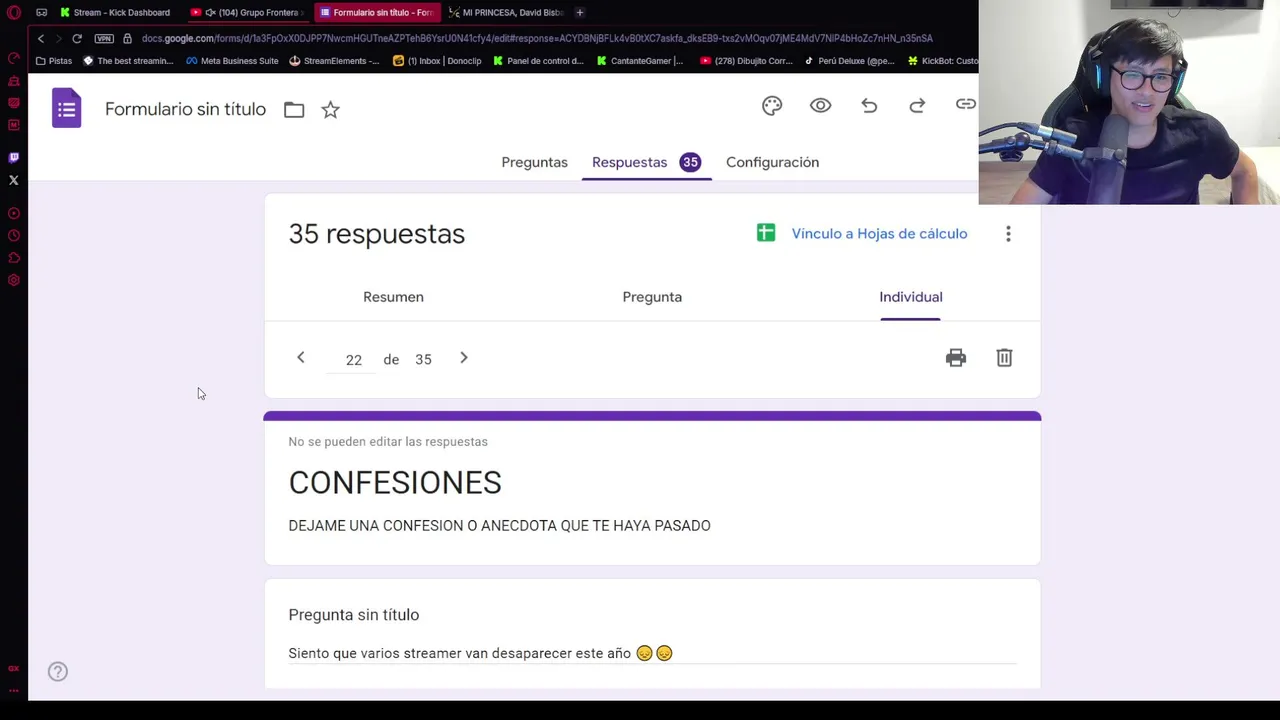Open the Configuración tab
1280x720 pixels.
click(x=772, y=162)
